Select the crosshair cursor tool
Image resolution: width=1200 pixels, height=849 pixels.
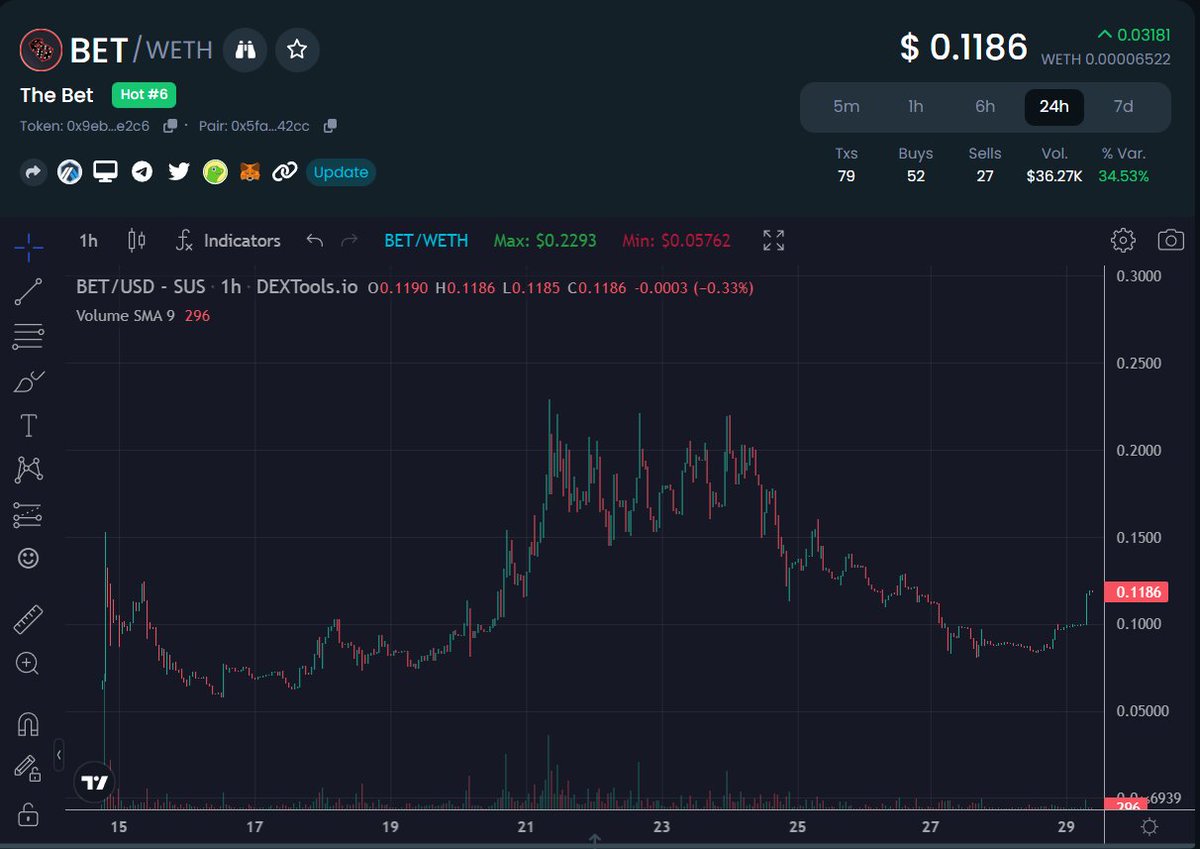(28, 245)
